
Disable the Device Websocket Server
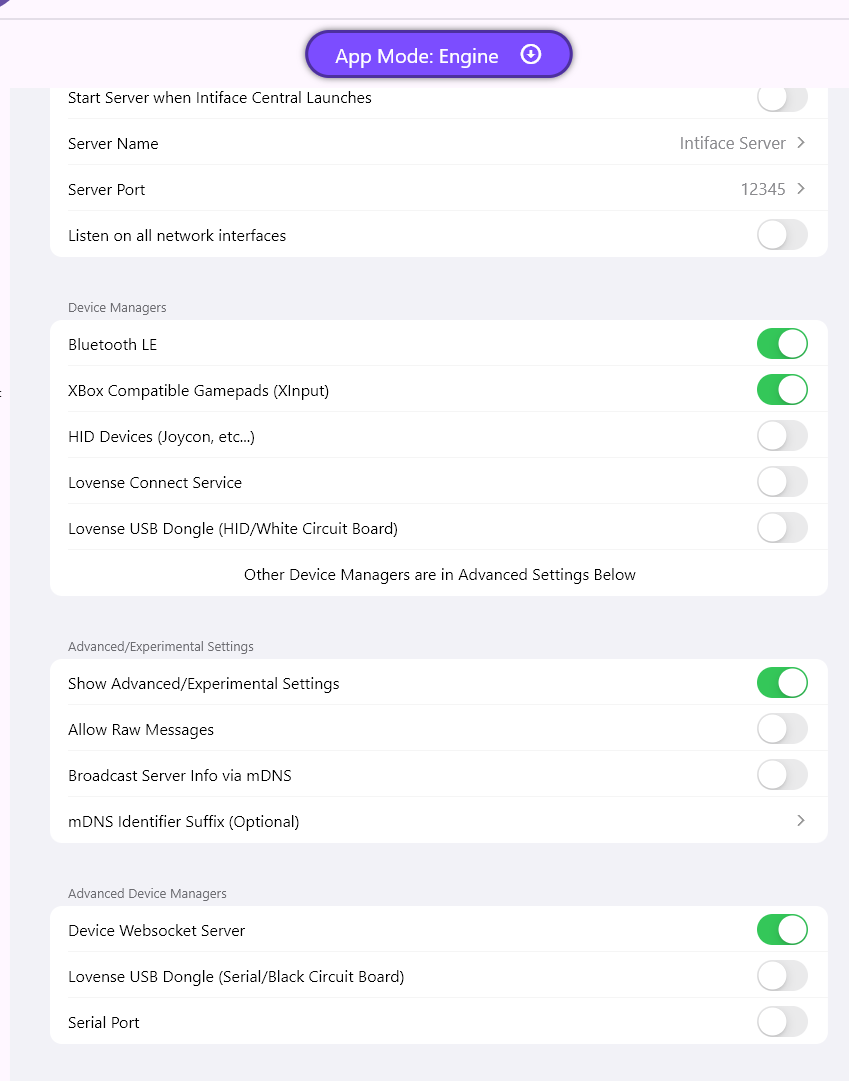(x=782, y=930)
